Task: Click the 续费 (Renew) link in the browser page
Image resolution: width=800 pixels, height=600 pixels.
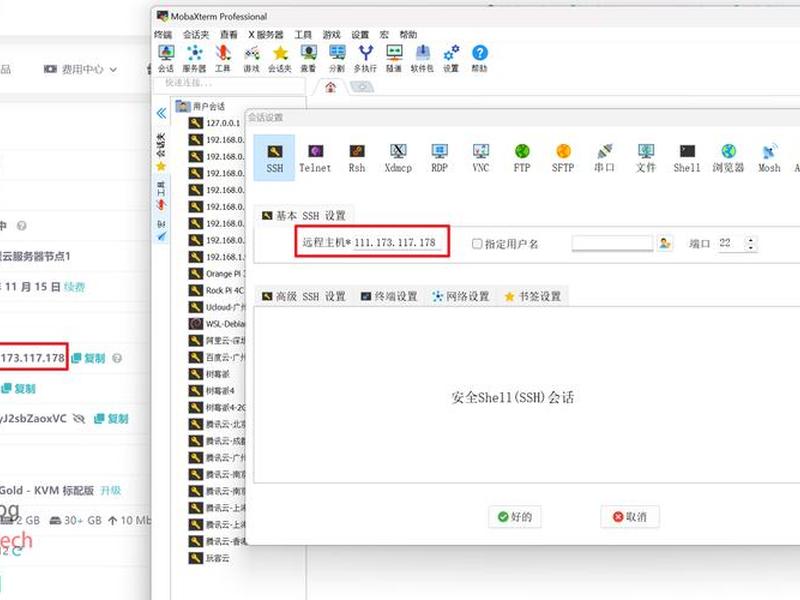Action: coord(74,287)
